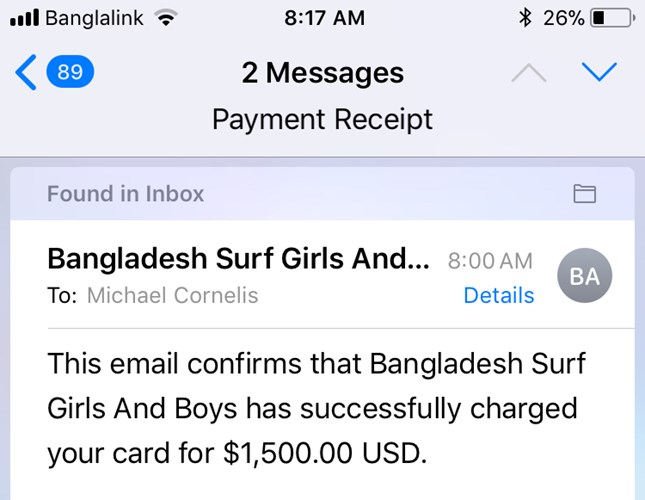
Task: Go to the previous message with up chevron
Action: (529, 73)
